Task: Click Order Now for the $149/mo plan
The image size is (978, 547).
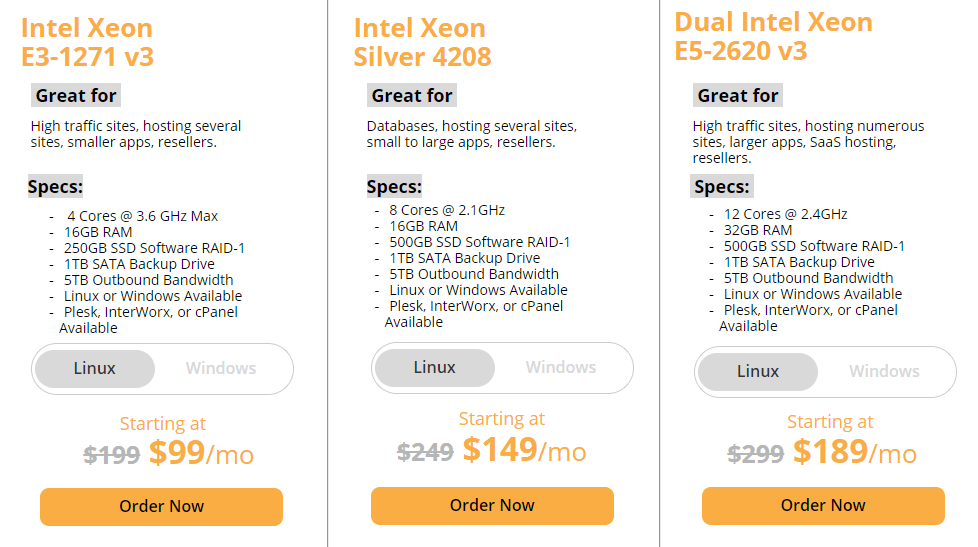Action: pos(492,505)
